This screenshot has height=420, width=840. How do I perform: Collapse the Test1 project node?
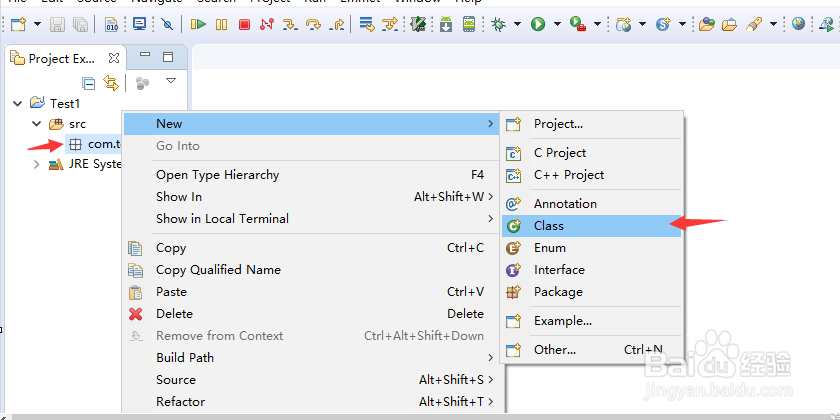coord(18,102)
